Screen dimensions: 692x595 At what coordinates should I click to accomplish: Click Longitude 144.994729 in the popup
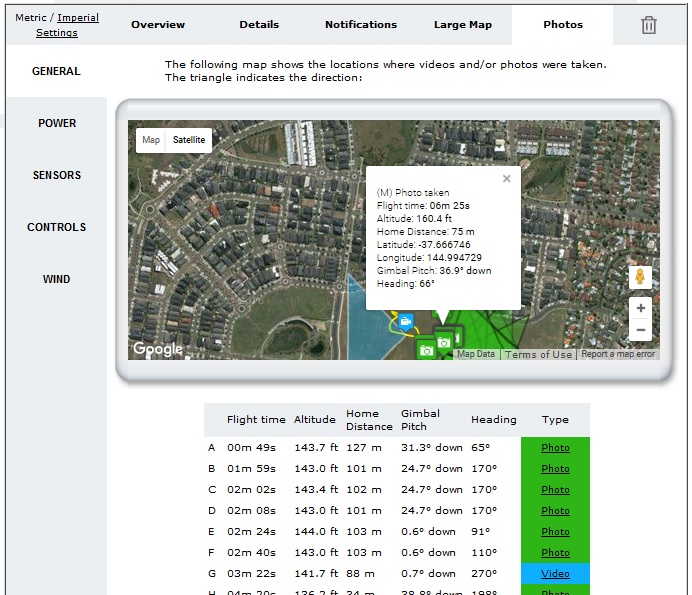(429, 258)
